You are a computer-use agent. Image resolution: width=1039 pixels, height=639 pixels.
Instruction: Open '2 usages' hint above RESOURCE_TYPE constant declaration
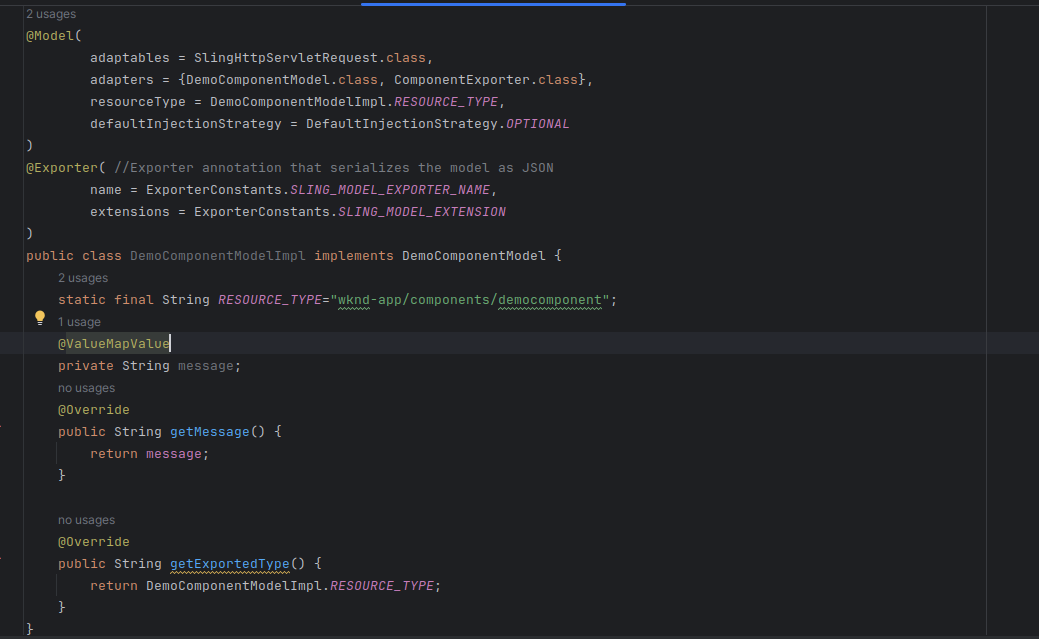click(83, 278)
